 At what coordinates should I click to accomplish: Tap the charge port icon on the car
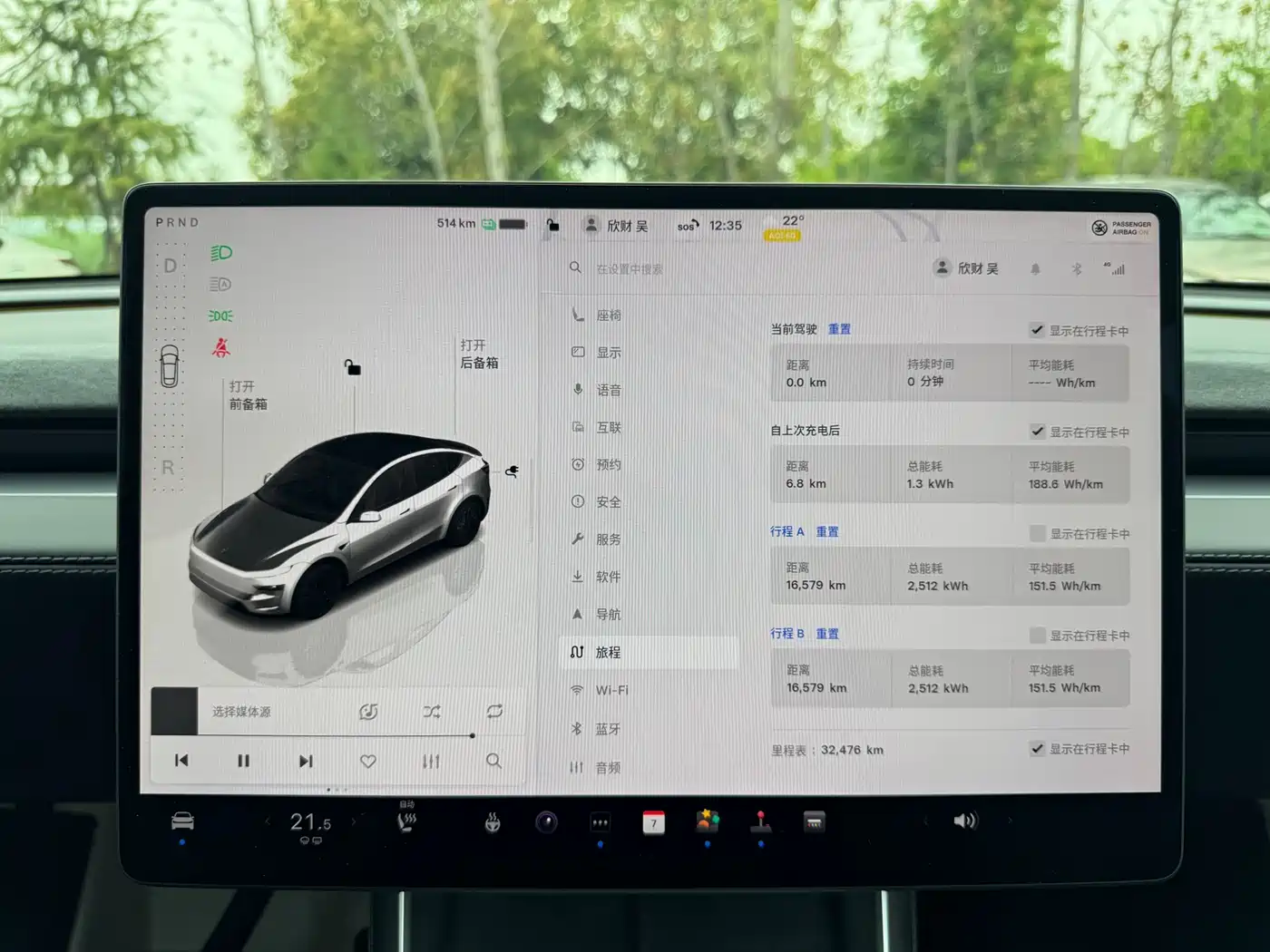pos(511,471)
